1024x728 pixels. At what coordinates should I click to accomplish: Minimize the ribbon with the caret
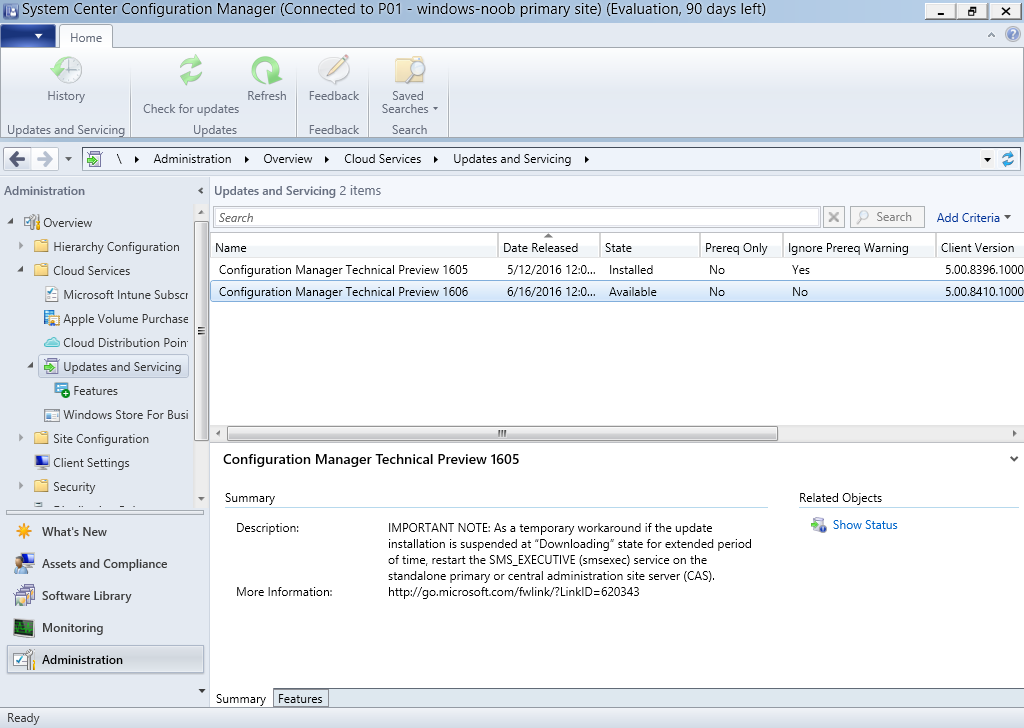click(991, 35)
